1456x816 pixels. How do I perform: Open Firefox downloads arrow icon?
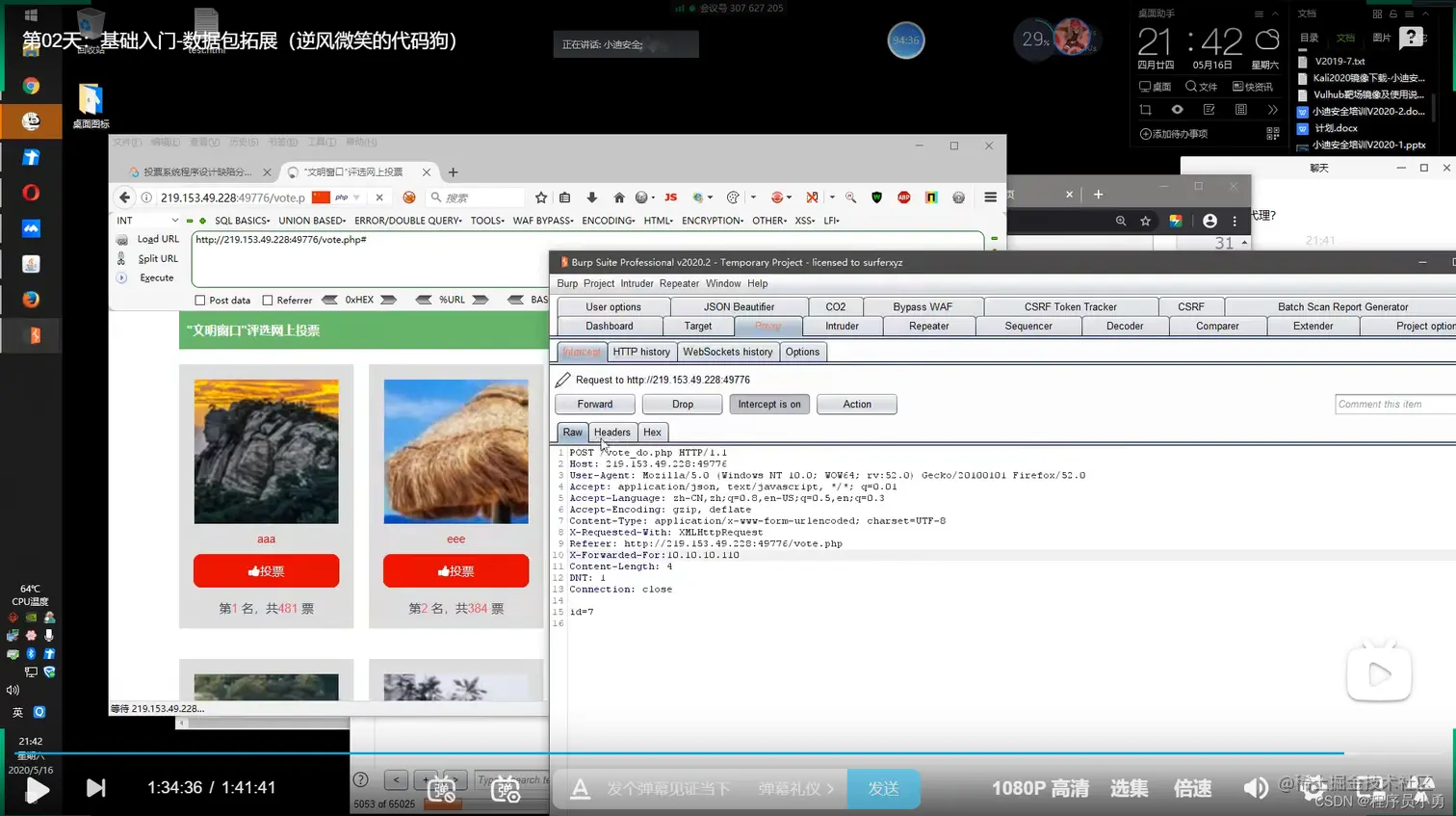click(x=591, y=197)
